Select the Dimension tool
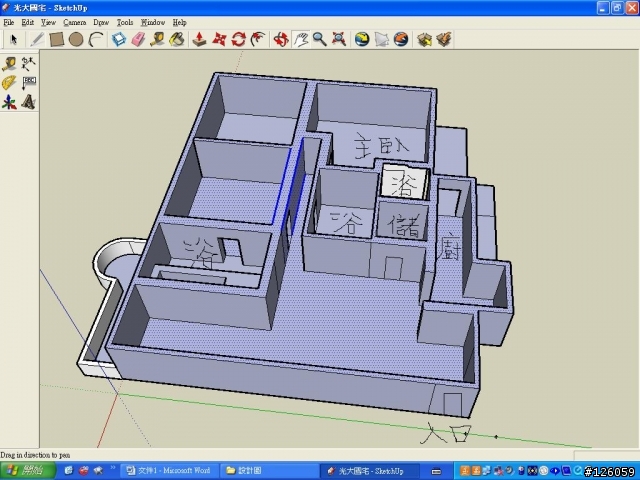This screenshot has height=480, width=640. [29, 64]
